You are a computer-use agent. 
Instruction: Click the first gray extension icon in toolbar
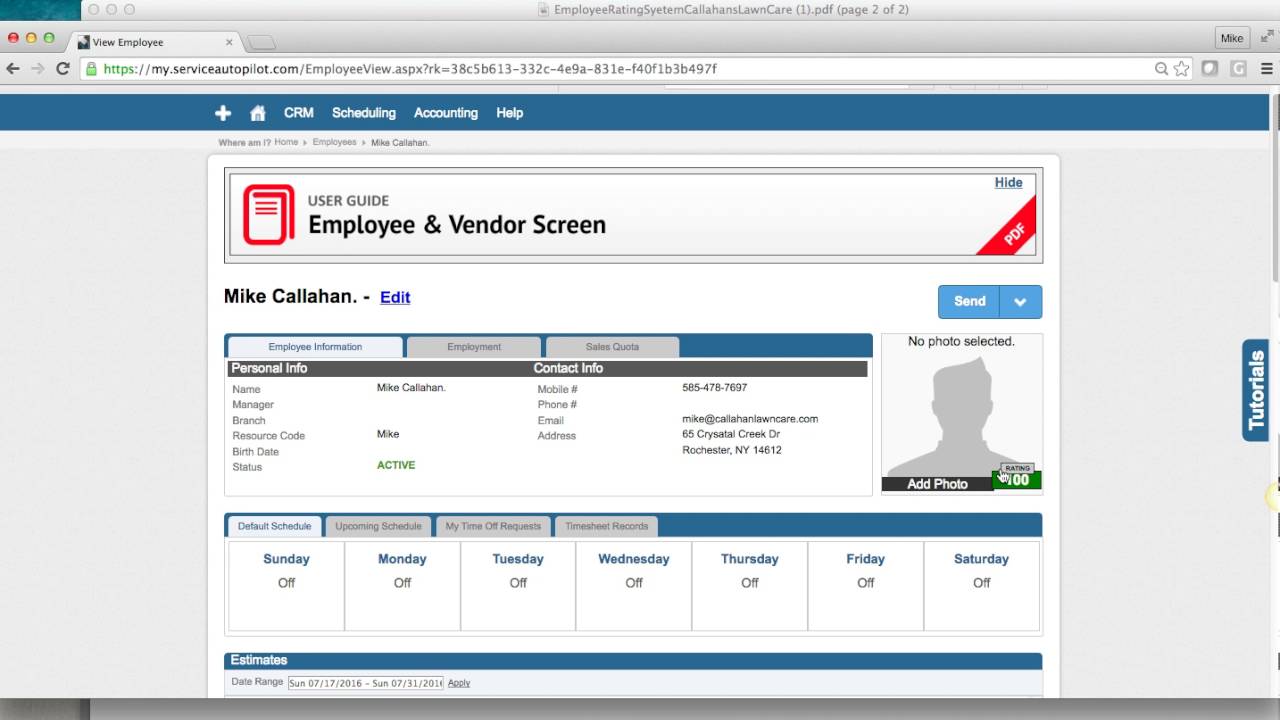coord(1210,69)
